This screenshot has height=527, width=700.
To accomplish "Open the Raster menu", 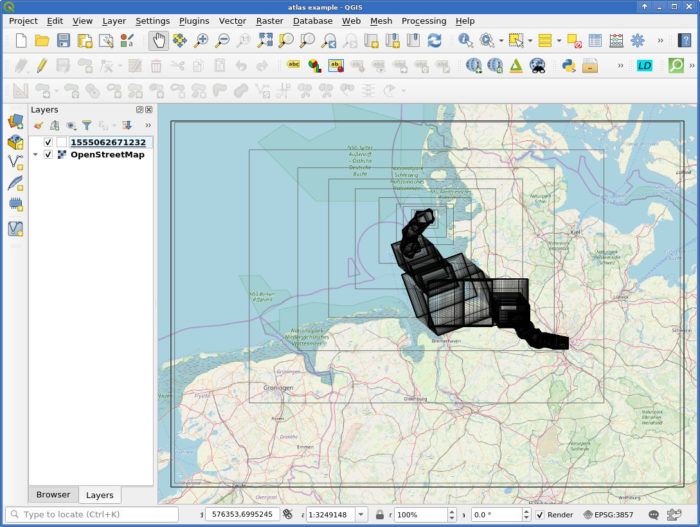I will 269,21.
